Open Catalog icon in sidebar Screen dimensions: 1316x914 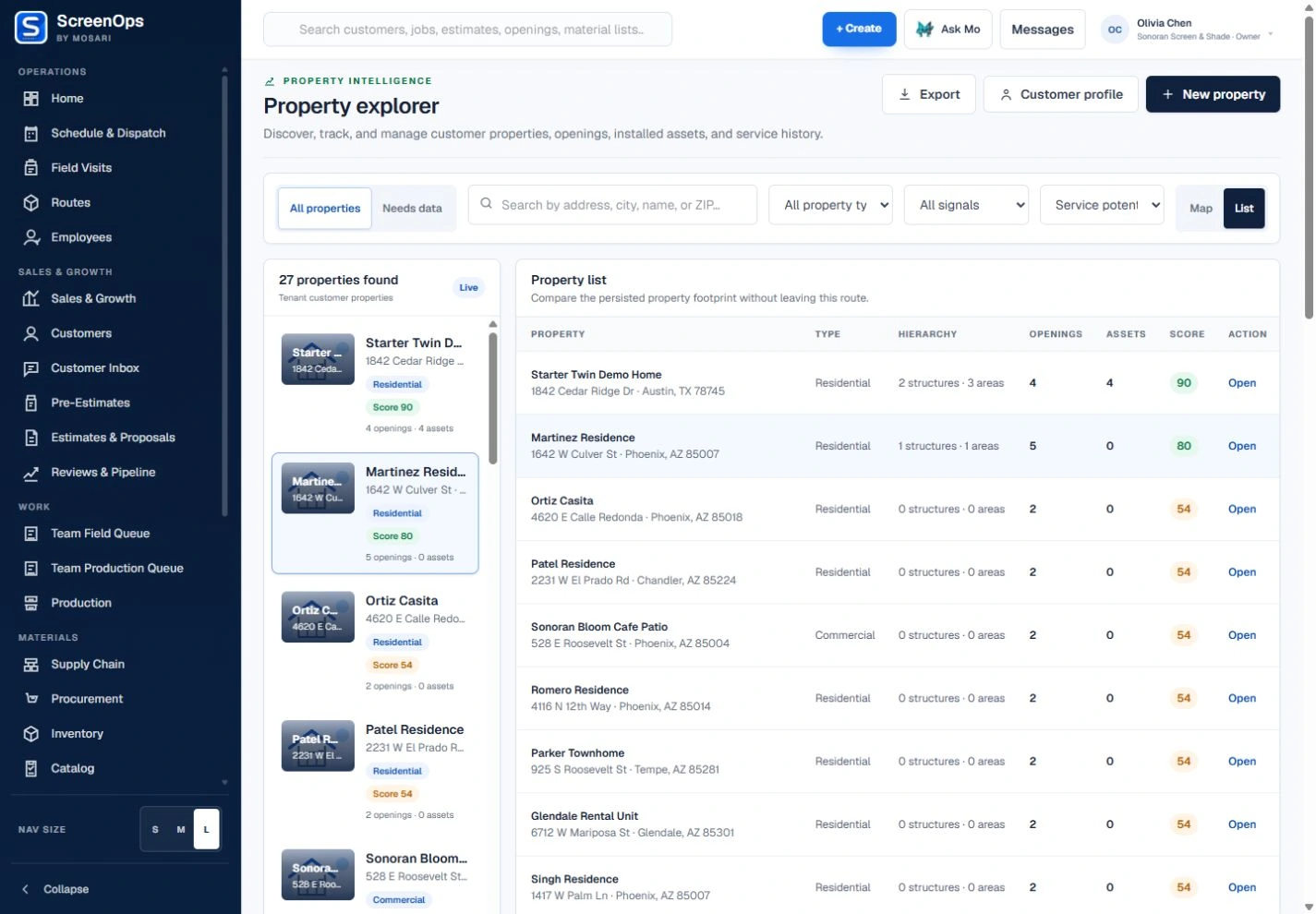30,769
